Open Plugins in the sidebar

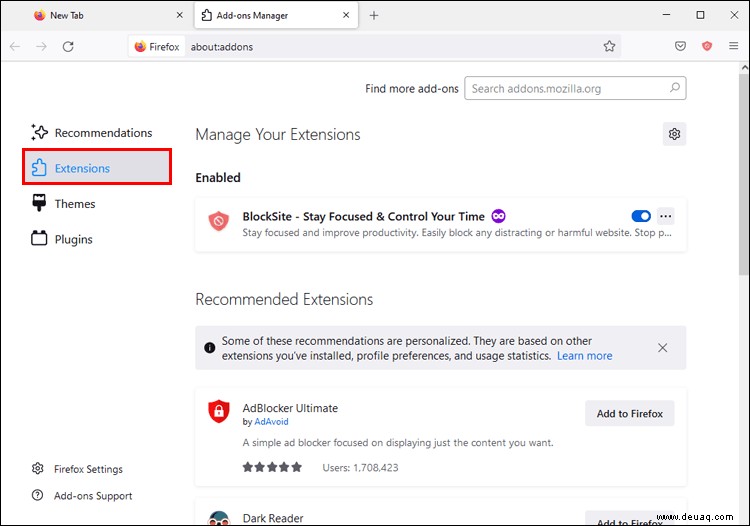click(x=97, y=239)
